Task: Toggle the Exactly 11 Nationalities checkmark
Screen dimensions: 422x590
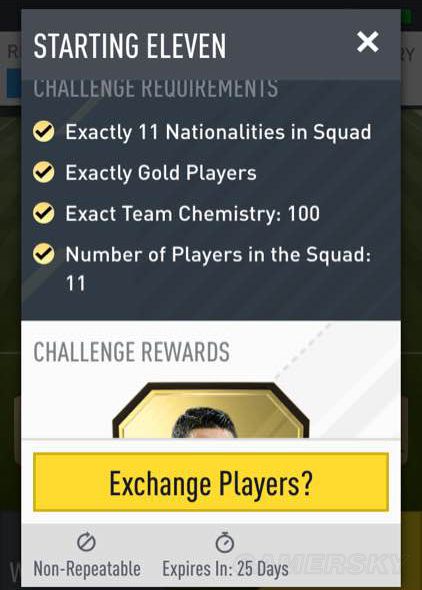Action: 44,131
